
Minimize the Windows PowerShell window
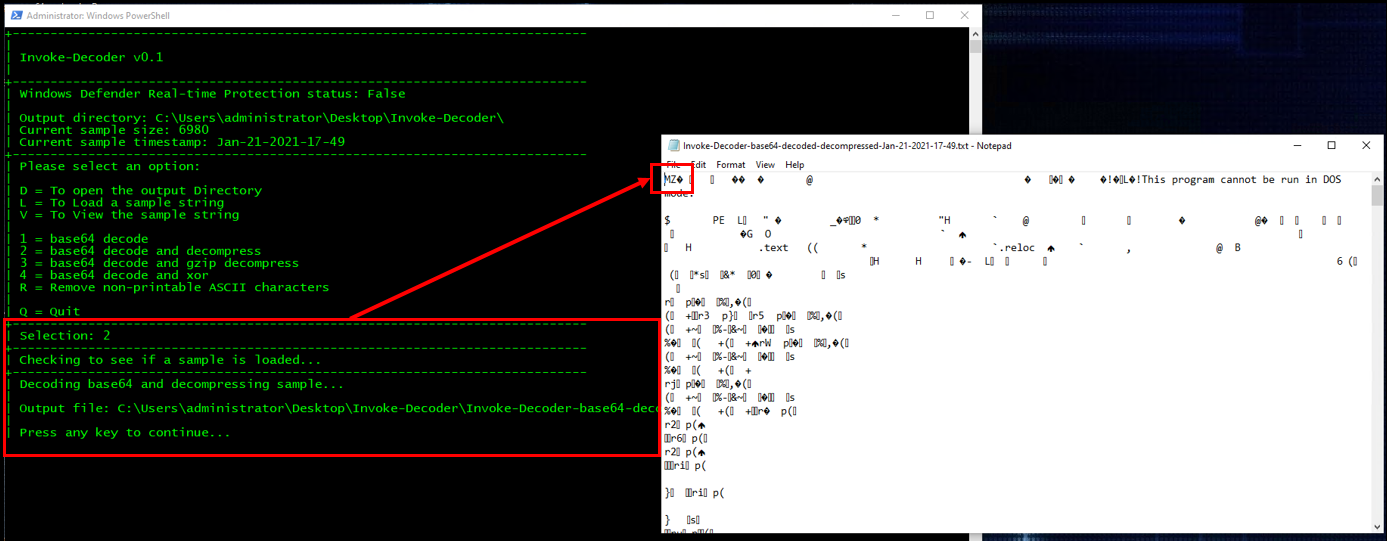pyautogui.click(x=894, y=15)
